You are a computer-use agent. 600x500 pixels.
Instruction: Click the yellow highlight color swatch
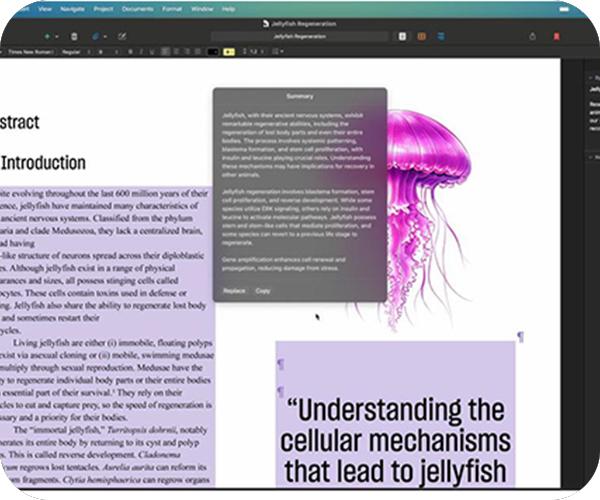click(x=229, y=50)
